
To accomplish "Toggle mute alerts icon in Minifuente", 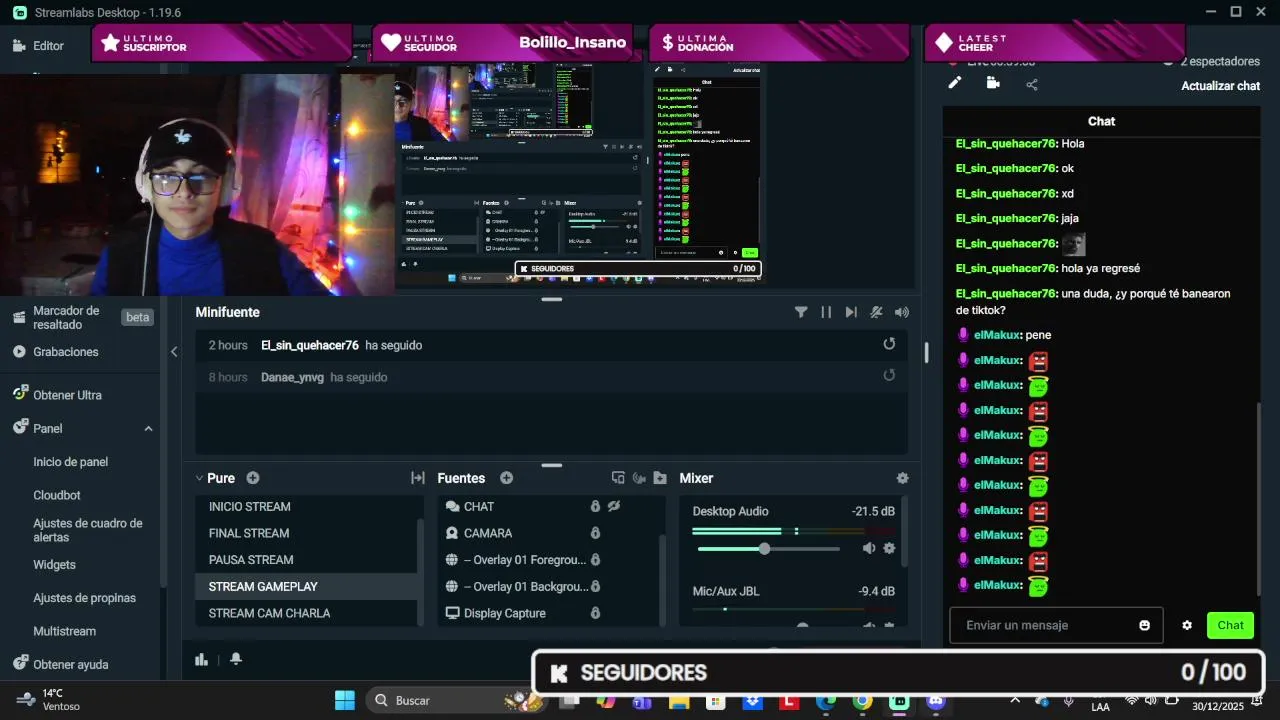I will tap(876, 312).
